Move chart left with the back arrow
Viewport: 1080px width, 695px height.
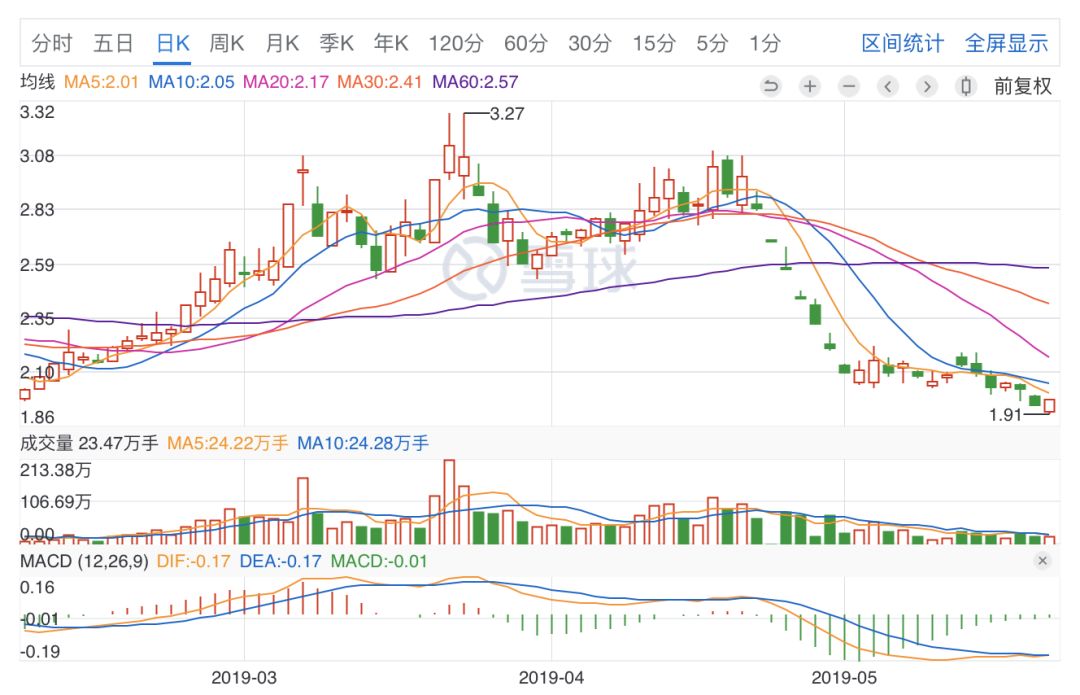tap(888, 86)
